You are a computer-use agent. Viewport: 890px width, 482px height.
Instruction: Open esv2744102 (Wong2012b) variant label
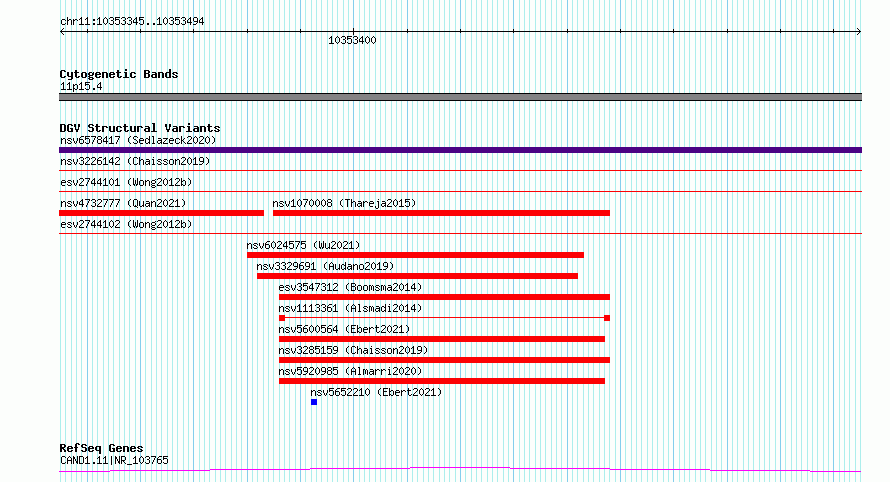pos(126,224)
